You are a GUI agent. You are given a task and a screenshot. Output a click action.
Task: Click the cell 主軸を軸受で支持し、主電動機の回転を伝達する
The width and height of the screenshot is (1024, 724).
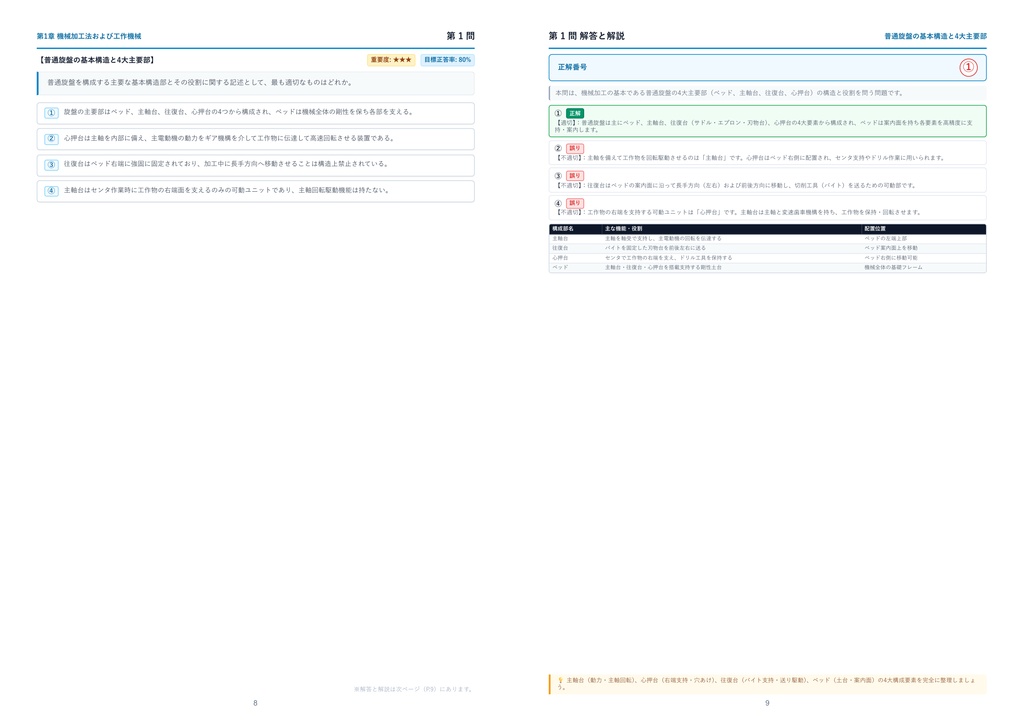663,239
